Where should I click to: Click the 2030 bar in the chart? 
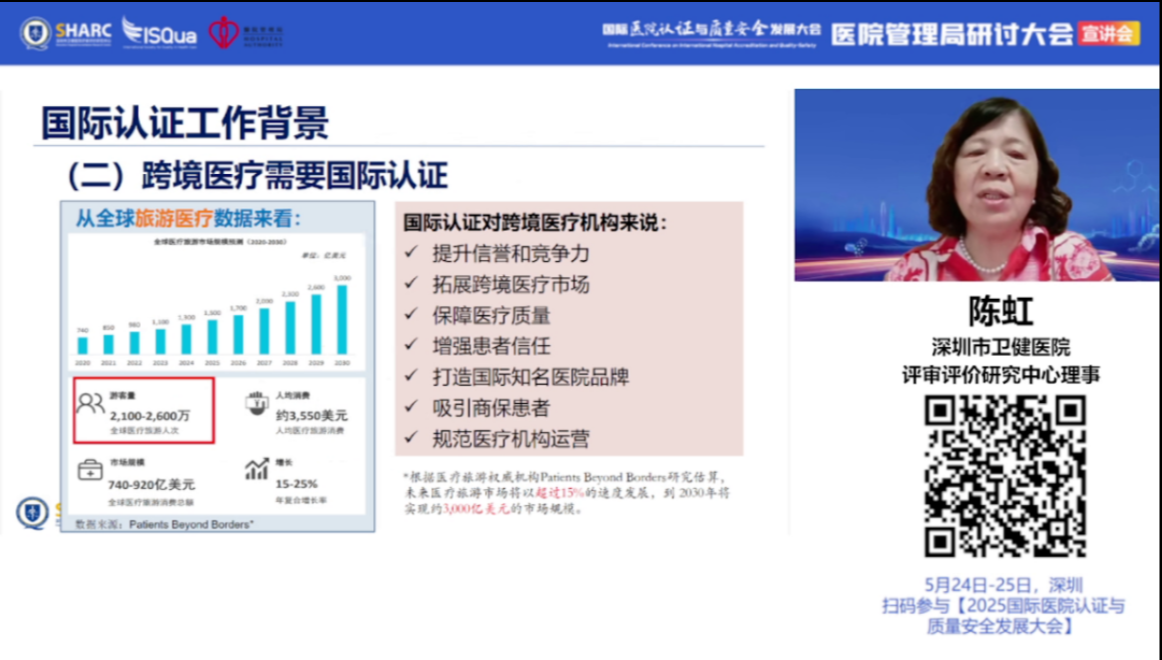tap(342, 320)
